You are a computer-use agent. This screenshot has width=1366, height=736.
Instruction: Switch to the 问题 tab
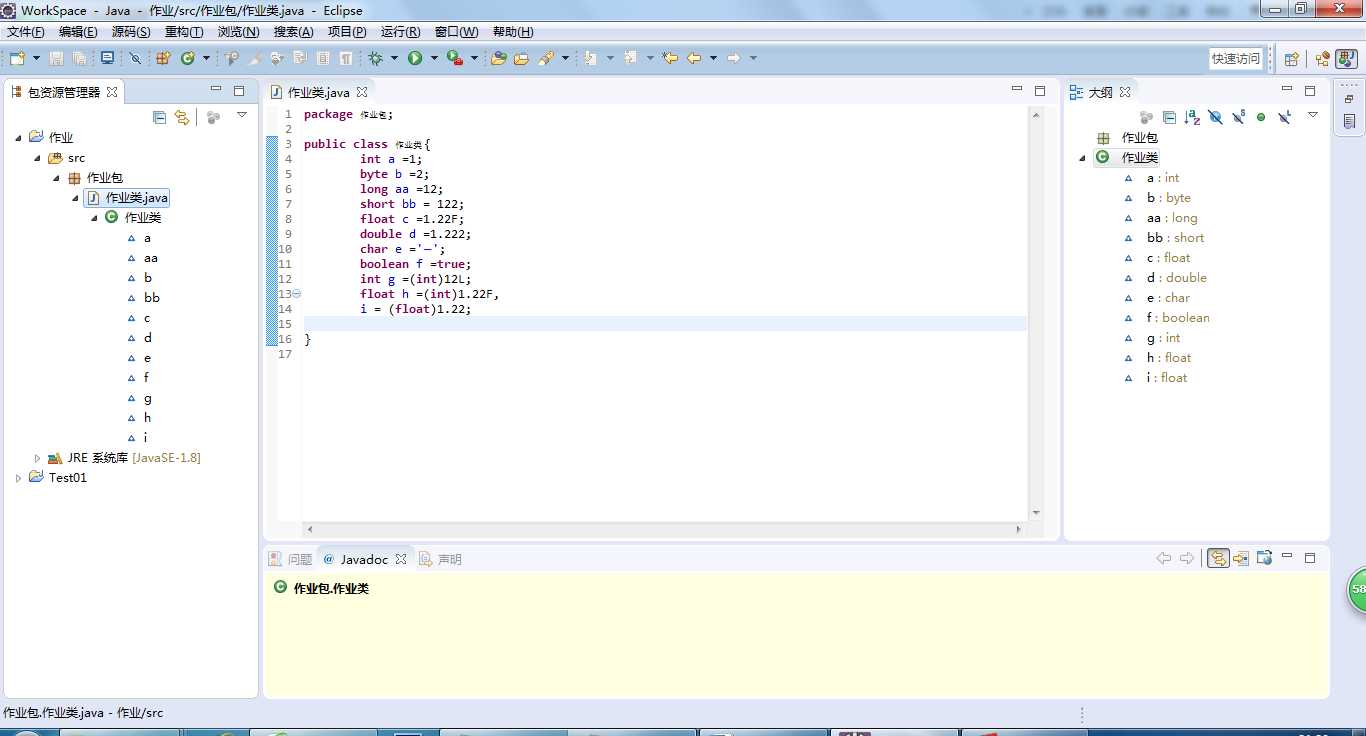click(291, 559)
